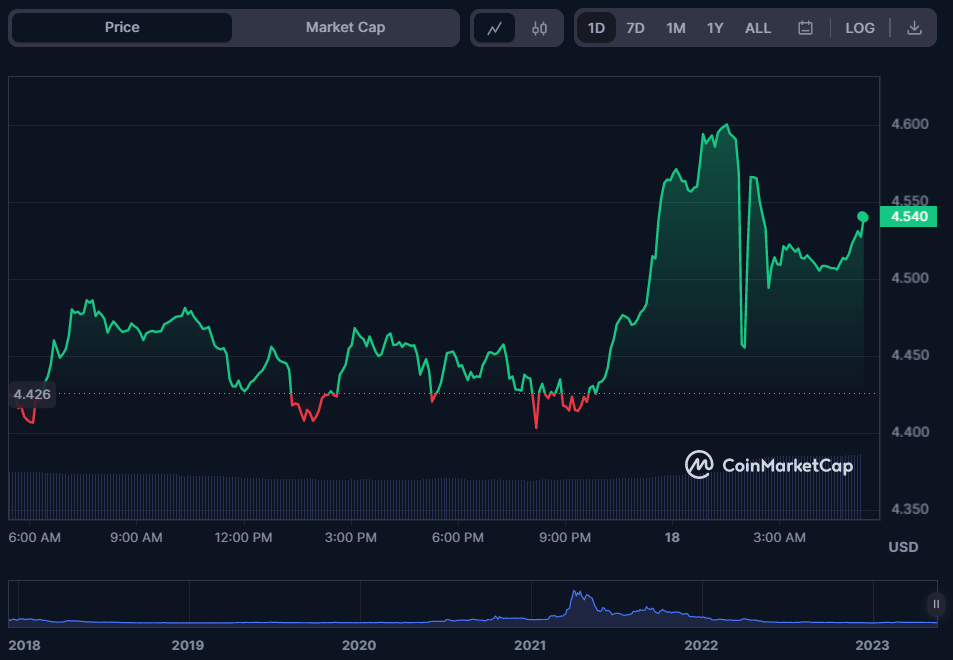Select the 1Y timeframe
This screenshot has width=953, height=660.
715,28
